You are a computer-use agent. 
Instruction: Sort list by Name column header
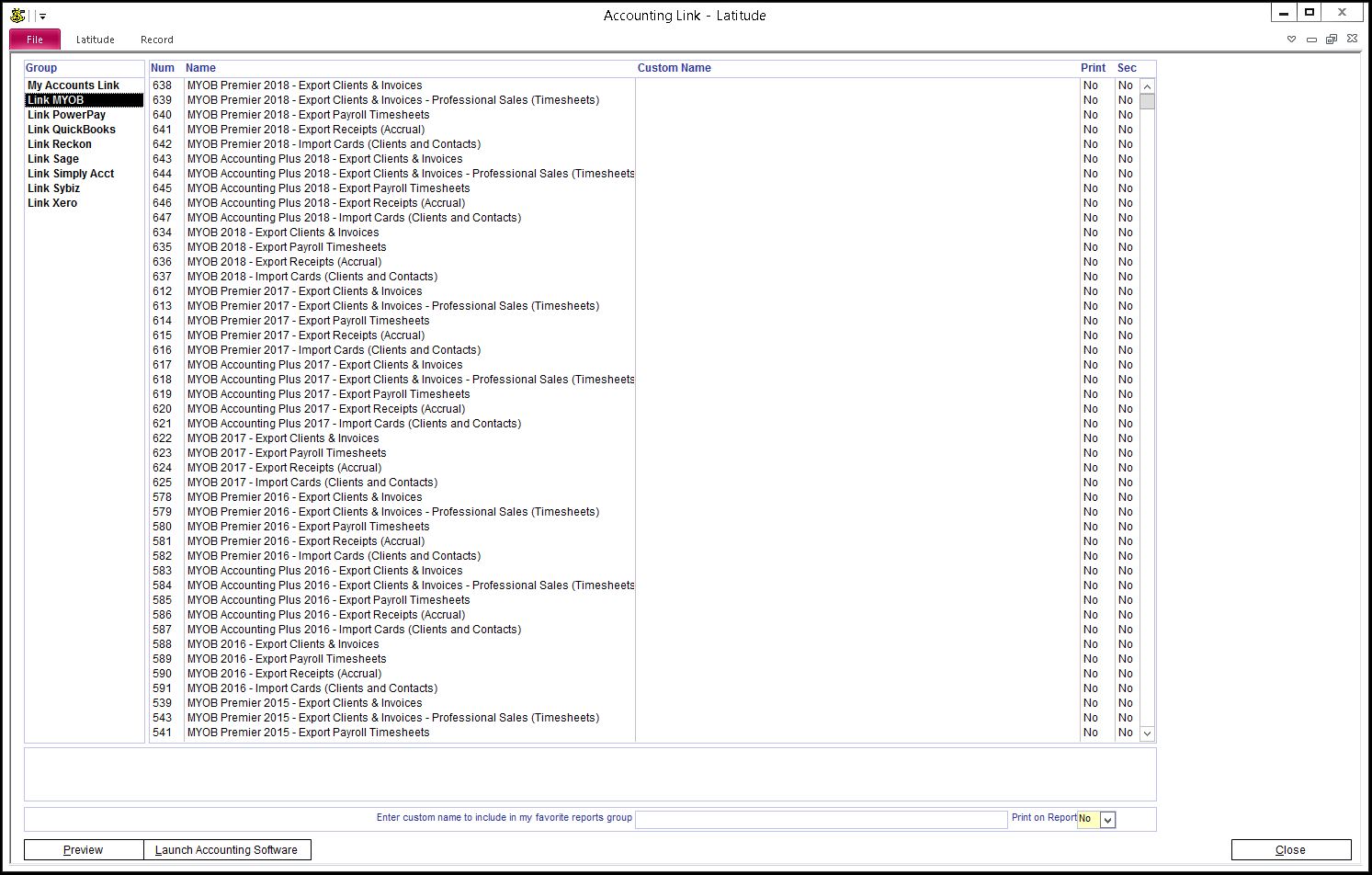(x=200, y=68)
